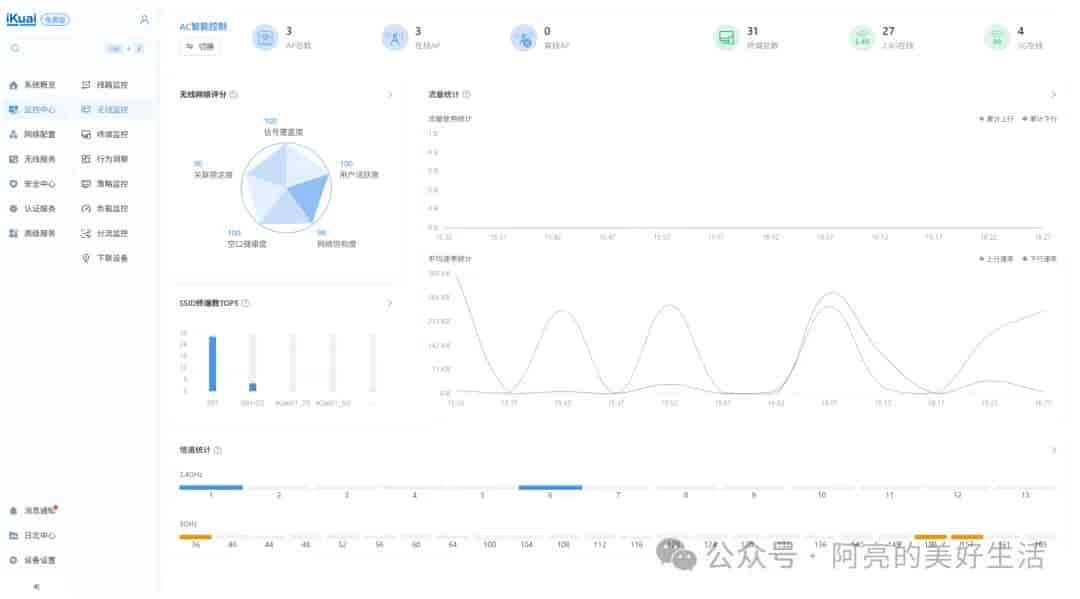The width and height of the screenshot is (1080, 599).
Task: Go to 无线监控 submenu
Action: (105, 109)
